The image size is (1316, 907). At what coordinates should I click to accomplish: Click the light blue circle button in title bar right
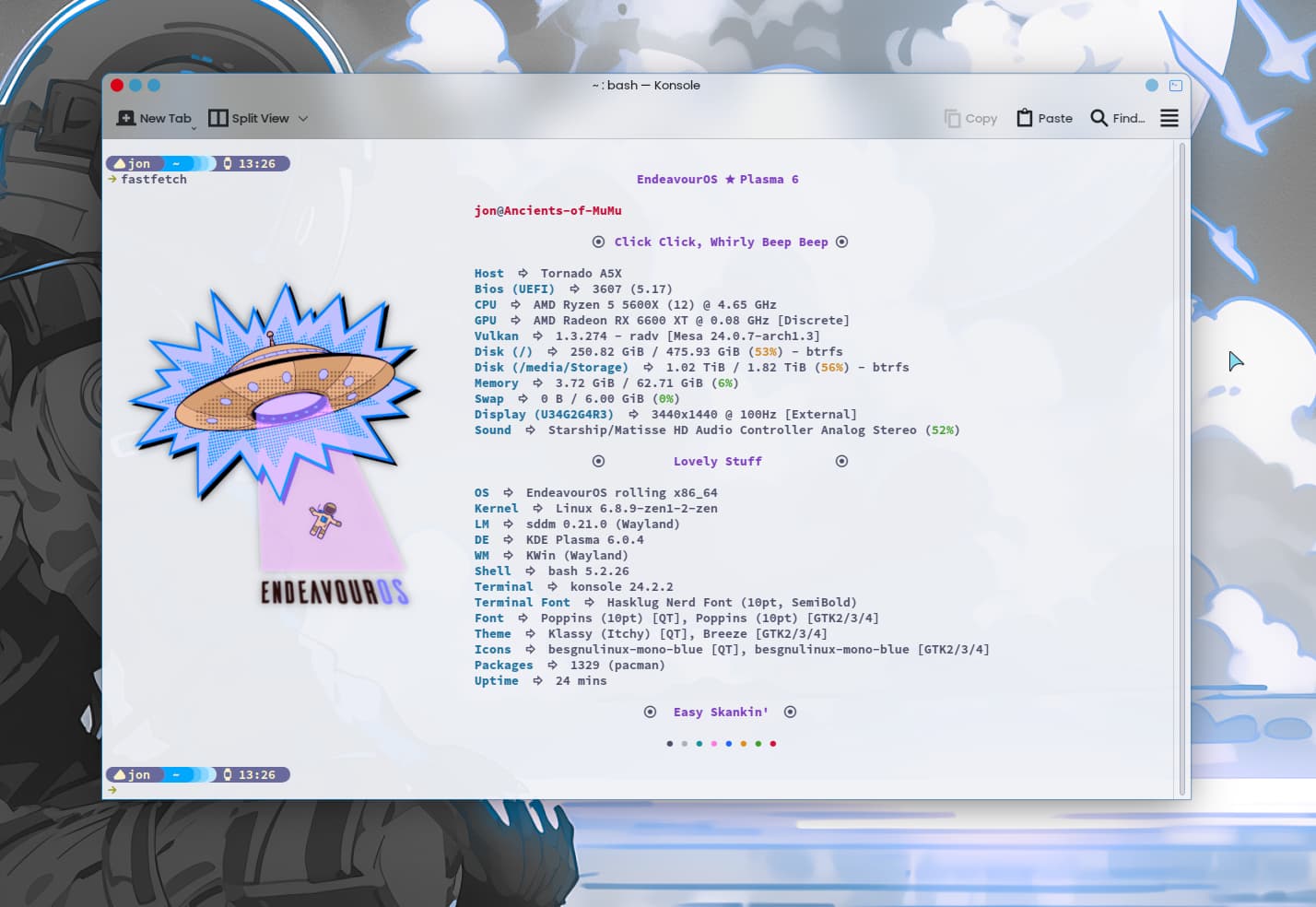(1151, 86)
